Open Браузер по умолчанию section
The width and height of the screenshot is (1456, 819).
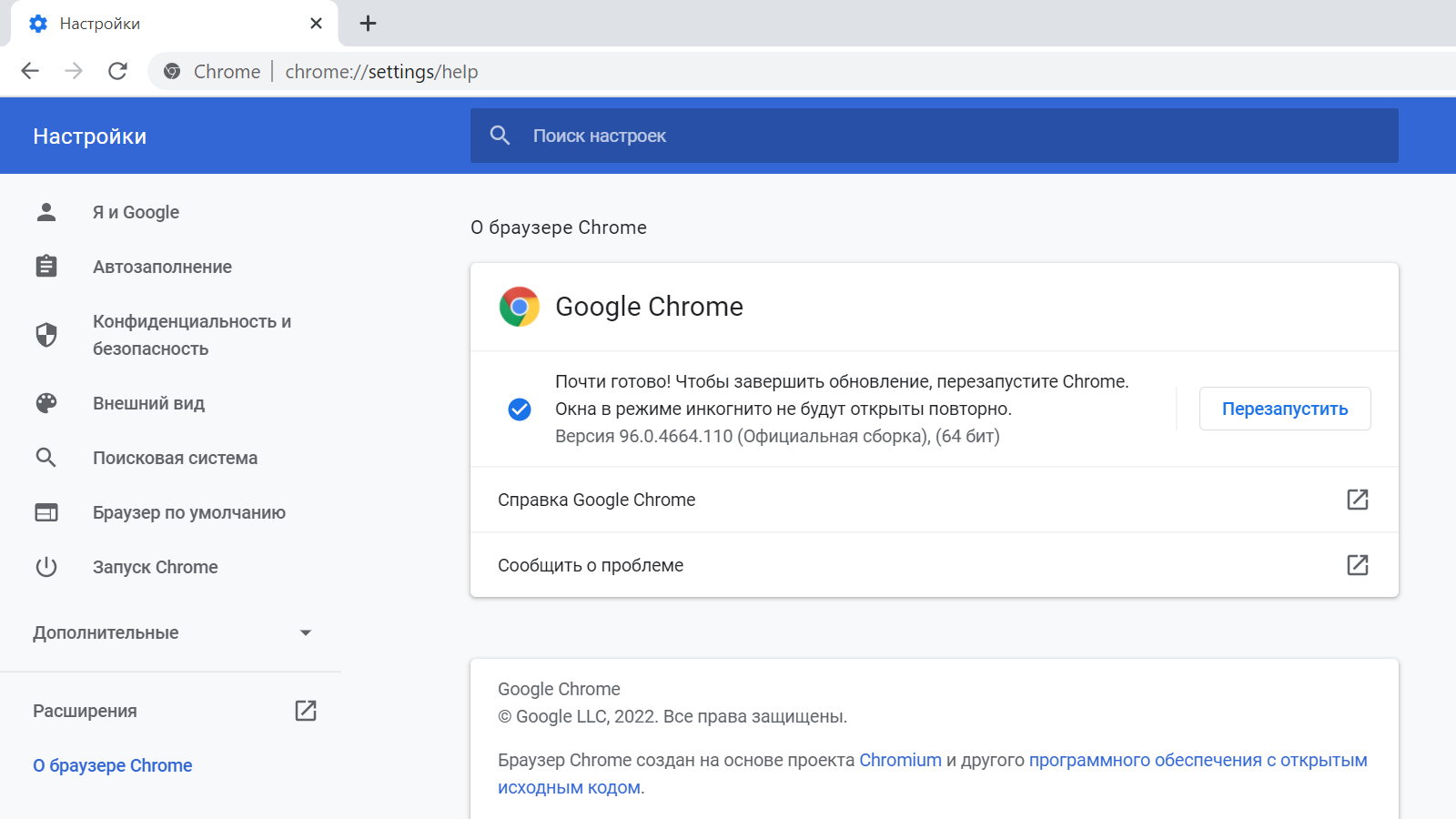point(189,512)
